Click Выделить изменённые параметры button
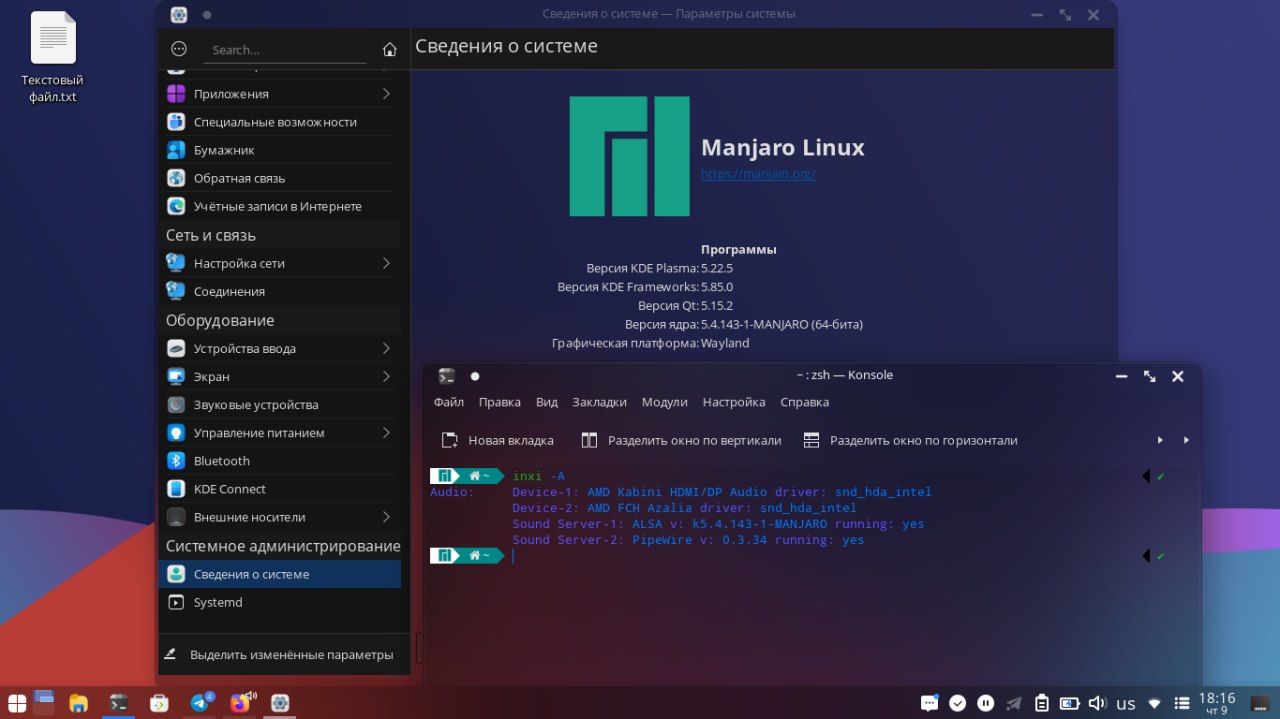 279,654
